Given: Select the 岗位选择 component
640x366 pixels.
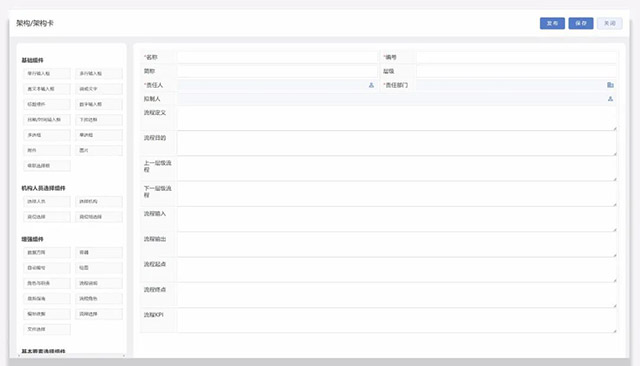Looking at the screenshot, I should pyautogui.click(x=47, y=217).
